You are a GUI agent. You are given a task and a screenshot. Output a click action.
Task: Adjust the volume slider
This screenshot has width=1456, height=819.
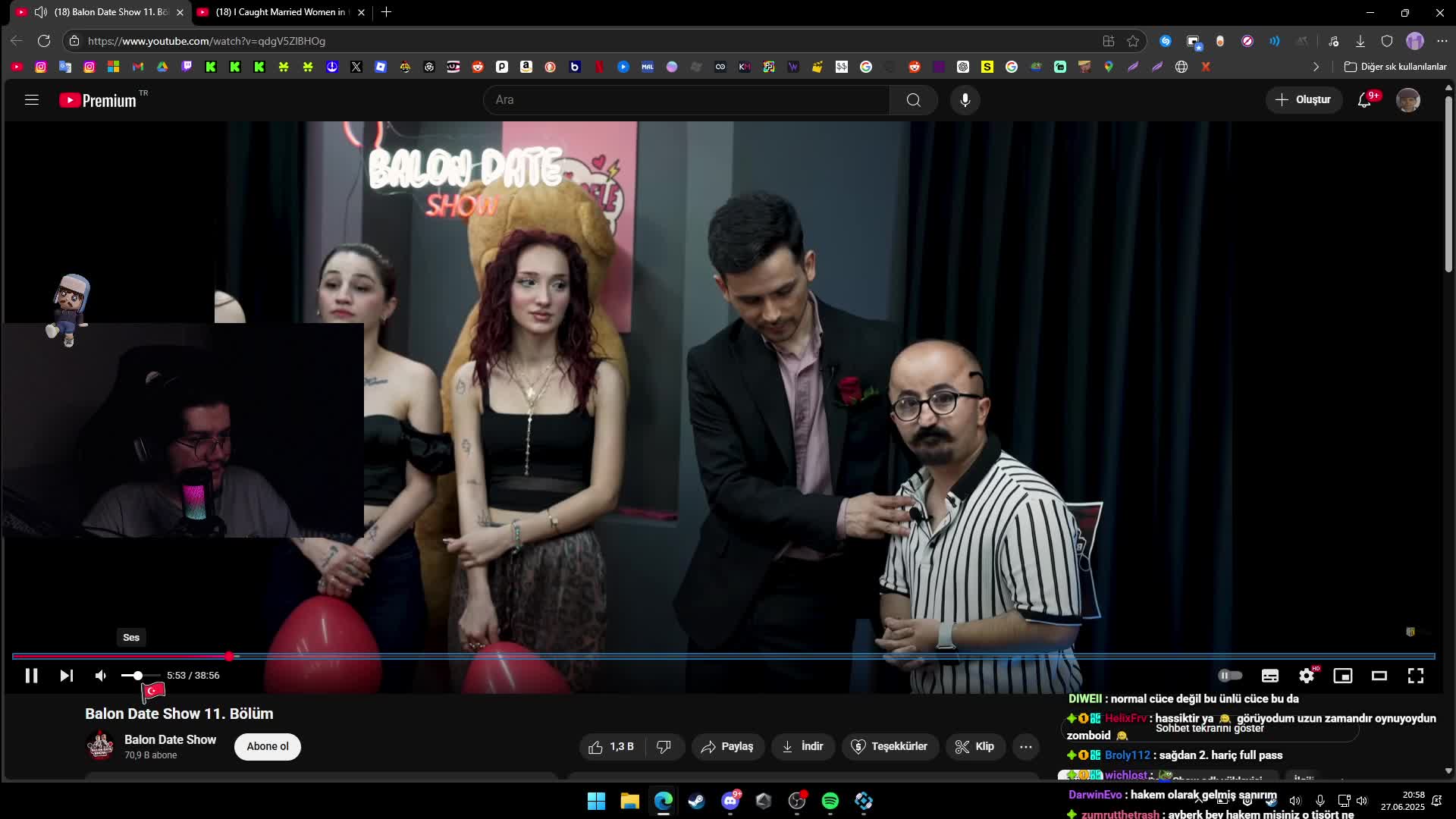coord(138,676)
